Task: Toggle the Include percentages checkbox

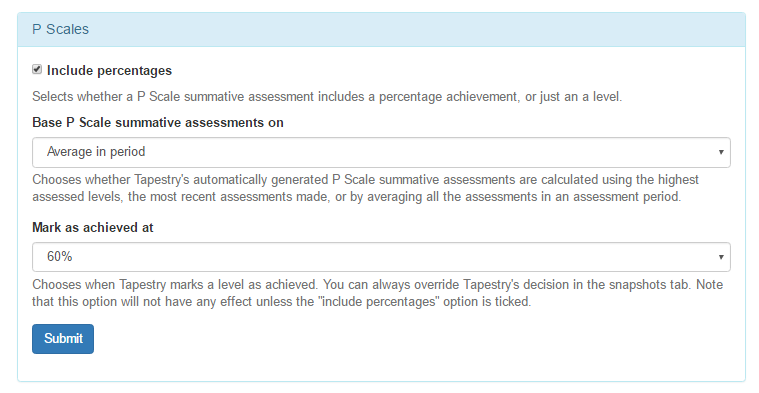Action: tap(37, 69)
